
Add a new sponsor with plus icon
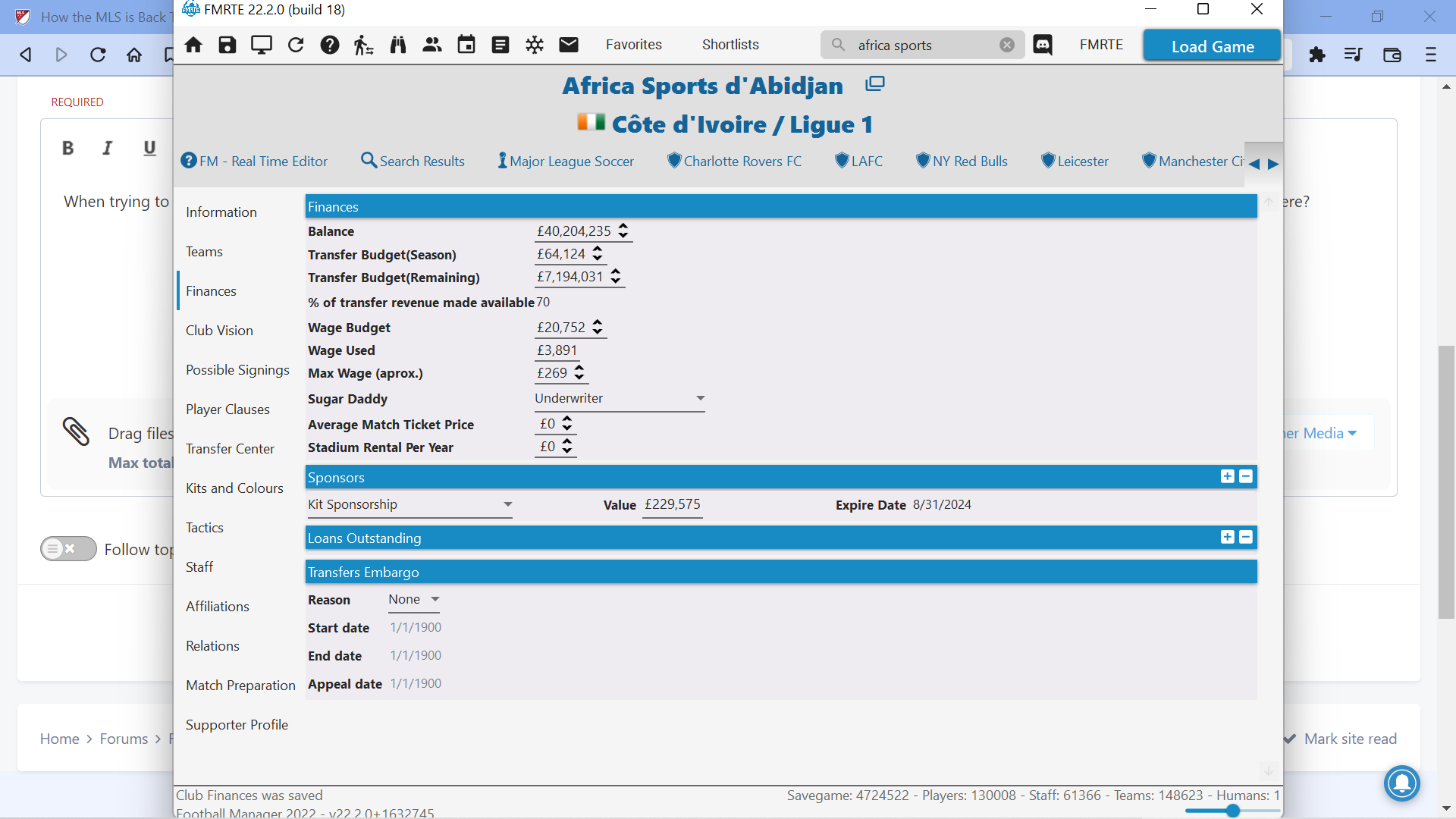[1227, 476]
